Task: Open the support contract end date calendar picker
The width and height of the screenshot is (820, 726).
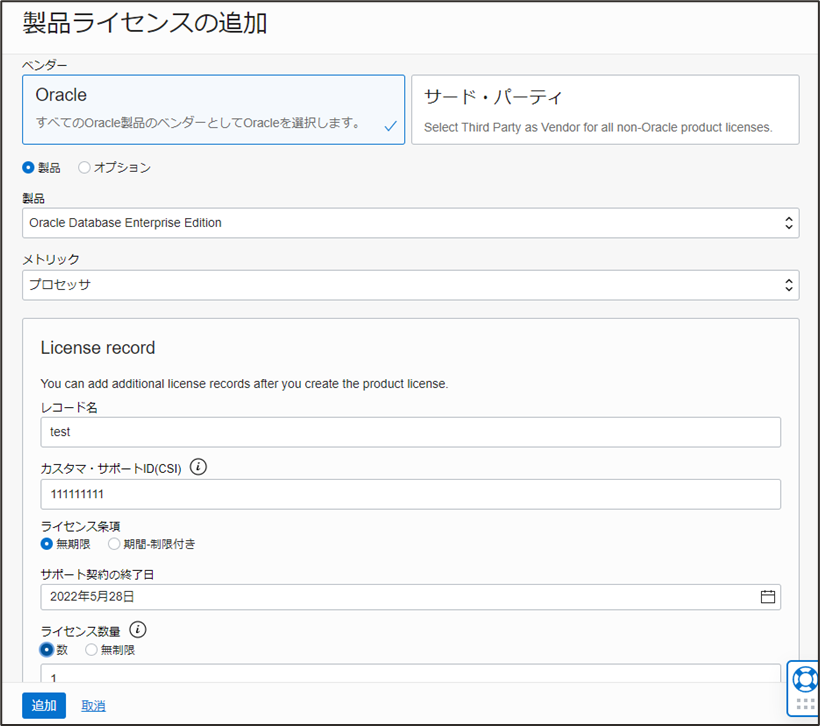Action: (x=768, y=596)
